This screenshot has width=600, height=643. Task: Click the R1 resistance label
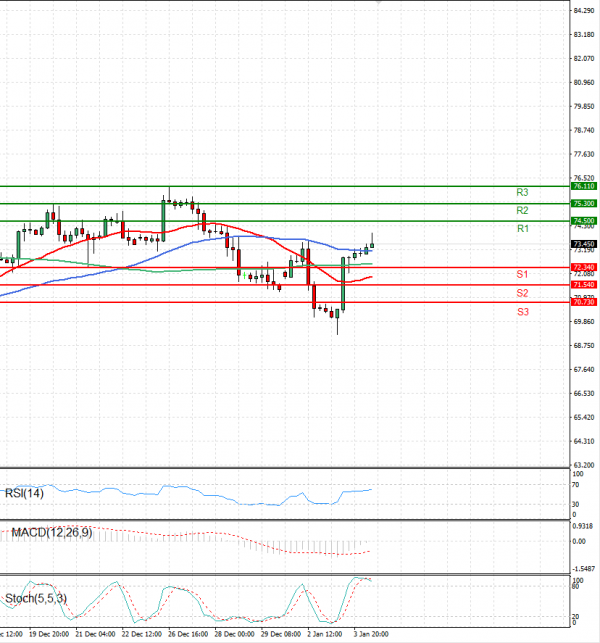pos(522,228)
